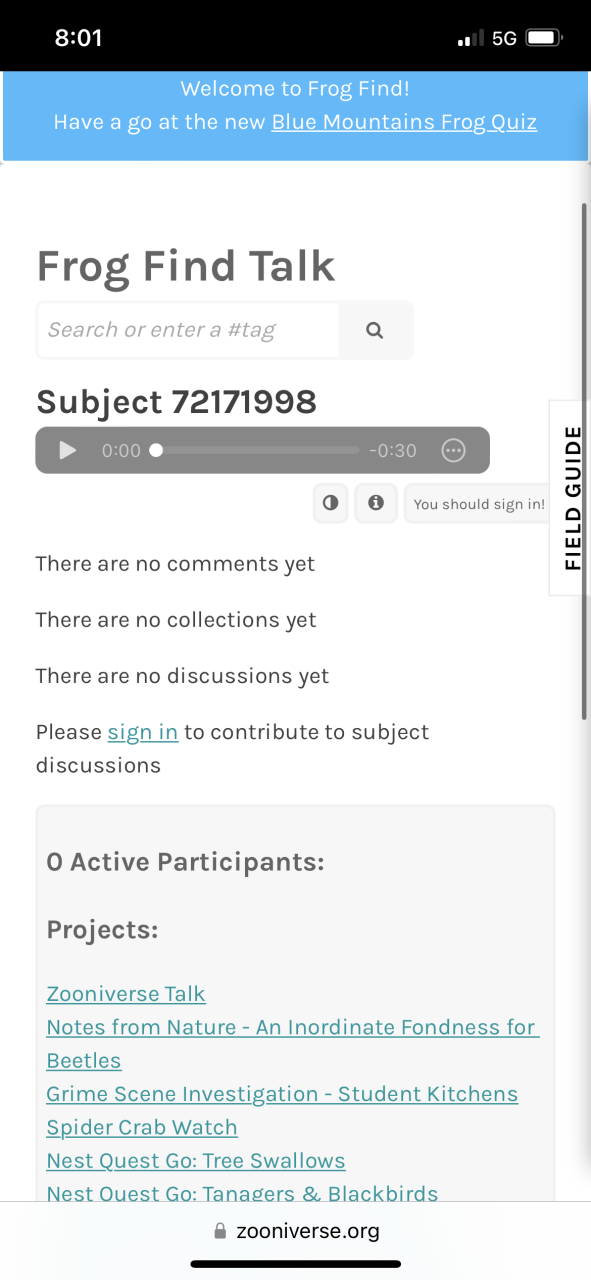Tap the lock icon beside zooniverse.org
591x1280 pixels.
220,1232
